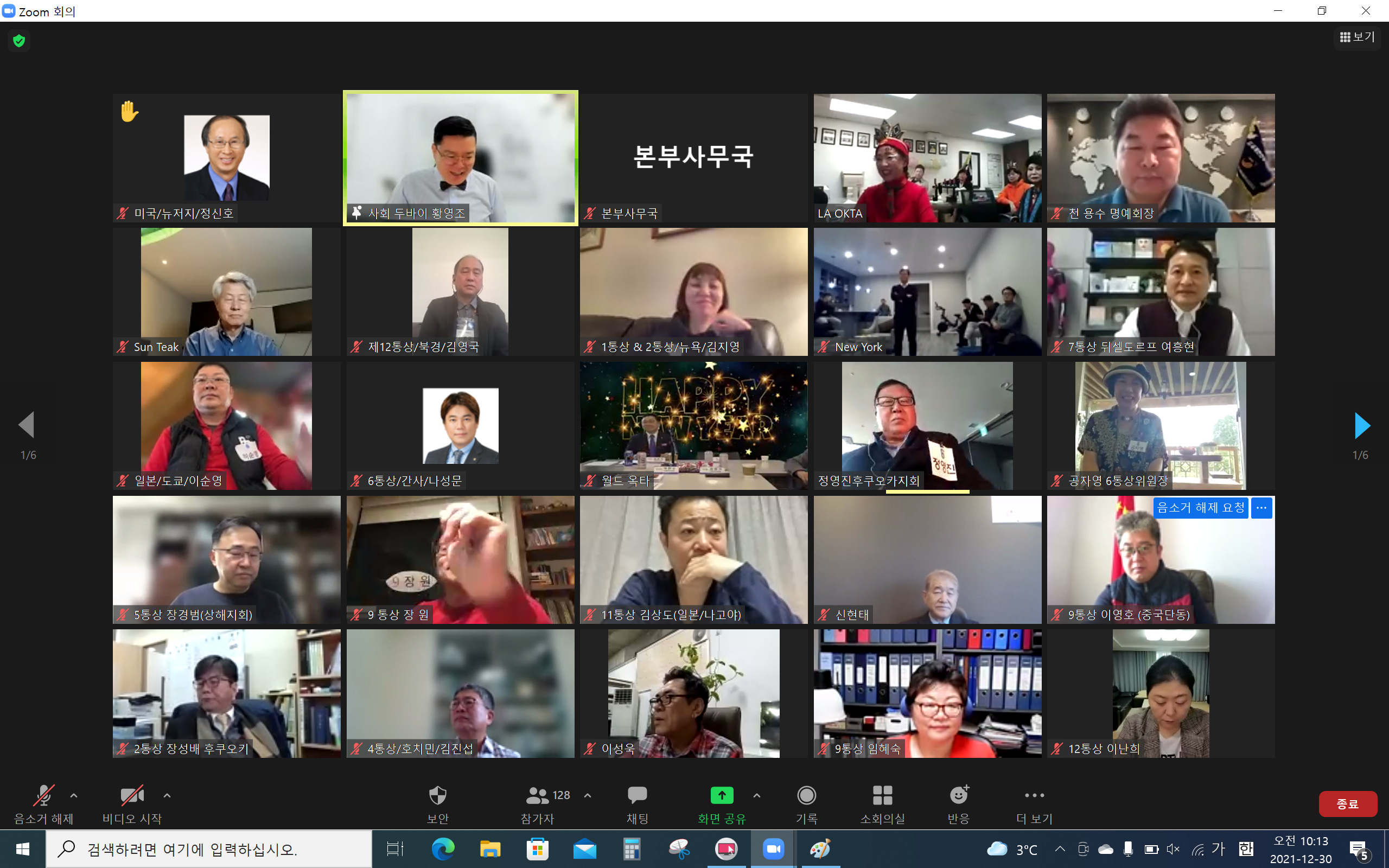Click the red End (종료) meeting button
The width and height of the screenshot is (1389, 868).
(1347, 803)
